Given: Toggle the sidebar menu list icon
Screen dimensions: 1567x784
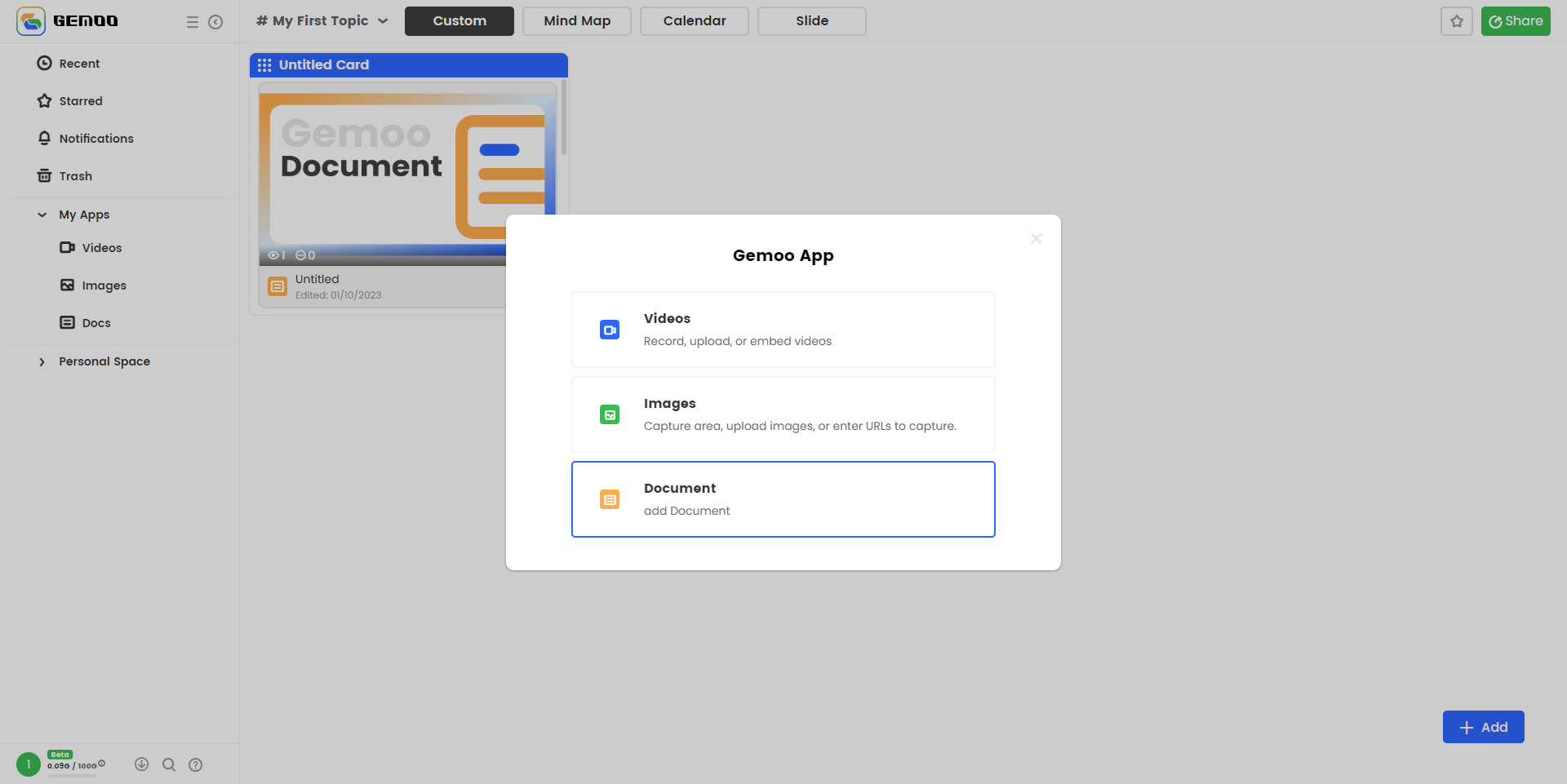Looking at the screenshot, I should [x=193, y=22].
